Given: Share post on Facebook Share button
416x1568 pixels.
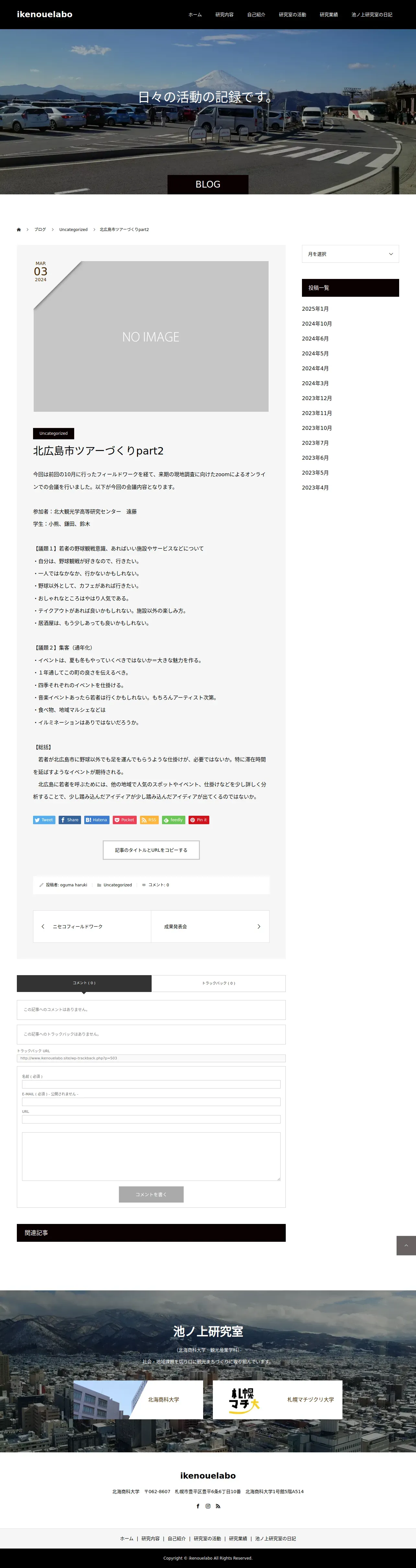Looking at the screenshot, I should pos(70,820).
